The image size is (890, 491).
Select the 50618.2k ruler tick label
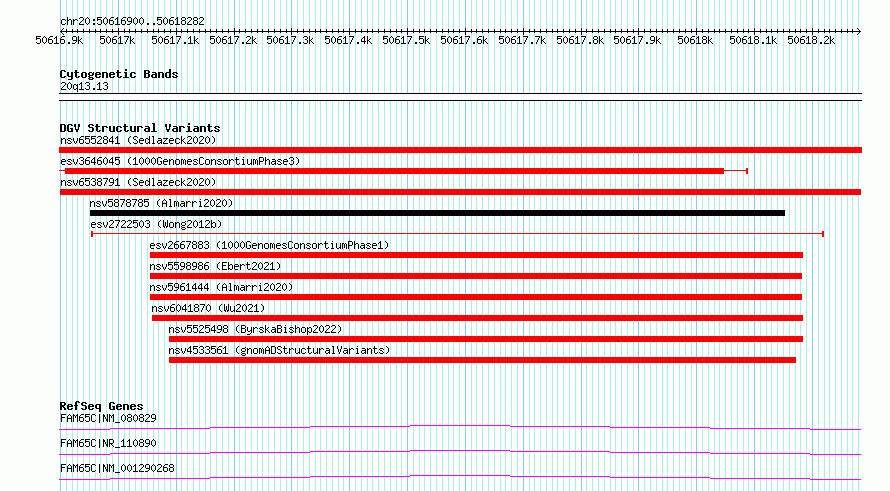[x=811, y=40]
